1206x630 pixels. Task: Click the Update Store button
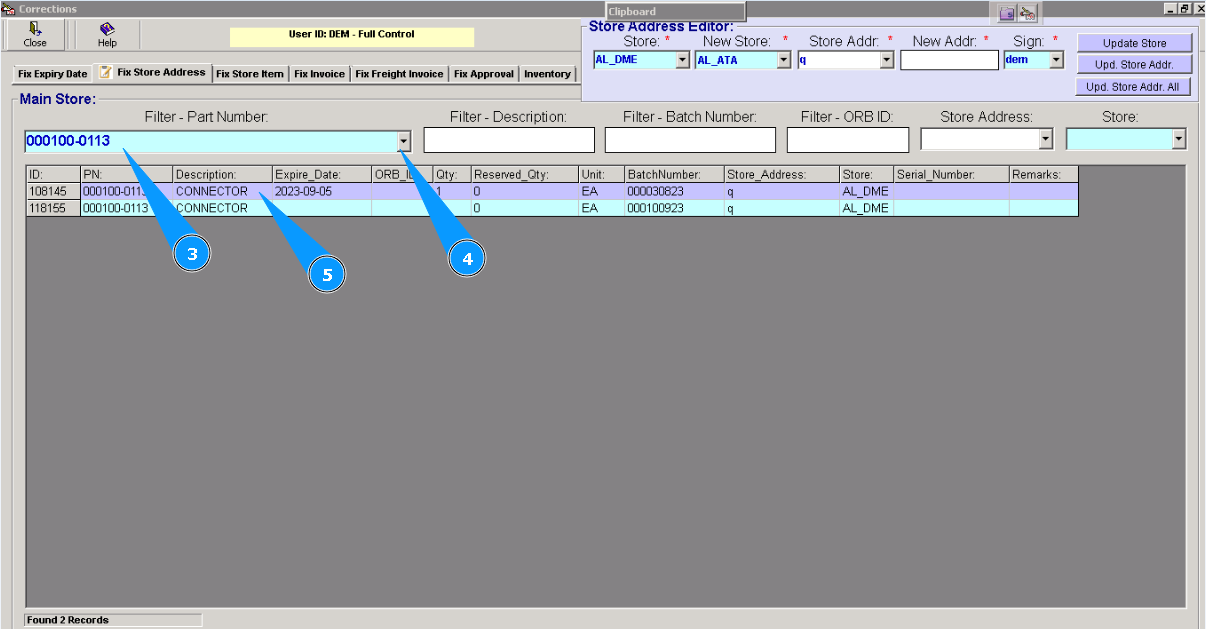(1134, 43)
